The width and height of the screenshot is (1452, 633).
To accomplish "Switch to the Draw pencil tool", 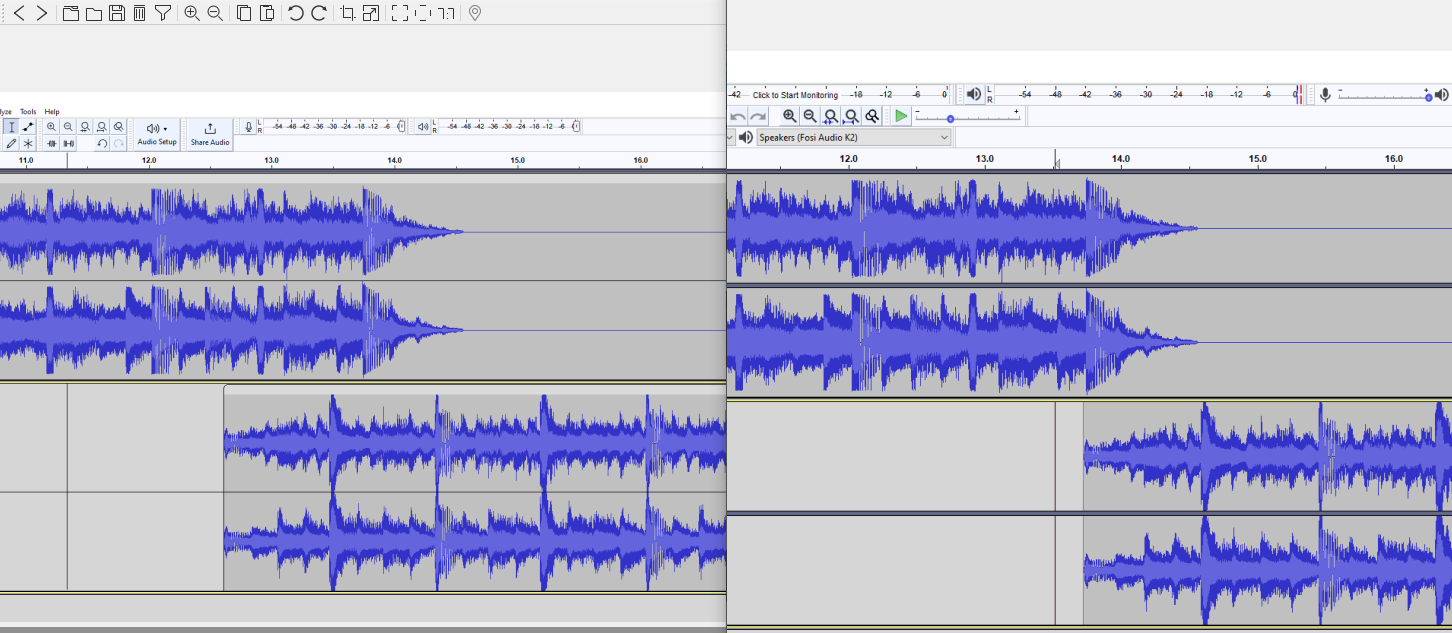I will [x=11, y=143].
